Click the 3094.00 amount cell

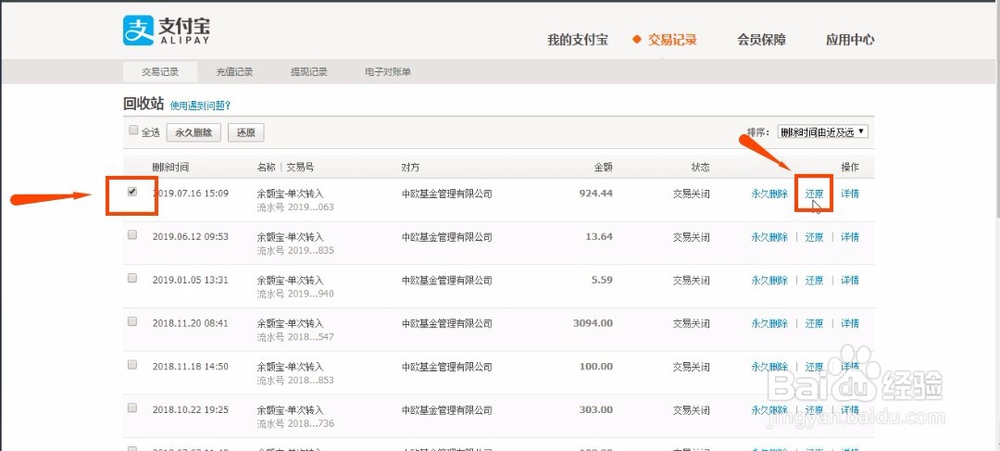tap(592, 323)
